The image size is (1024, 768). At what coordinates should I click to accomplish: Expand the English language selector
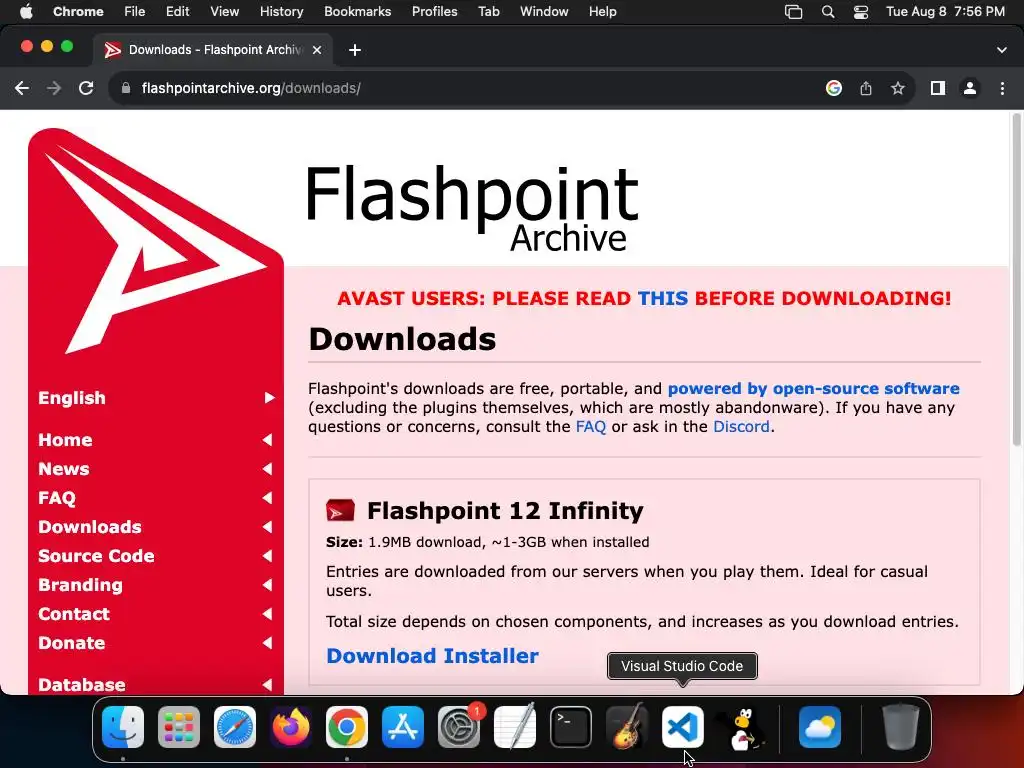pyautogui.click(x=156, y=398)
